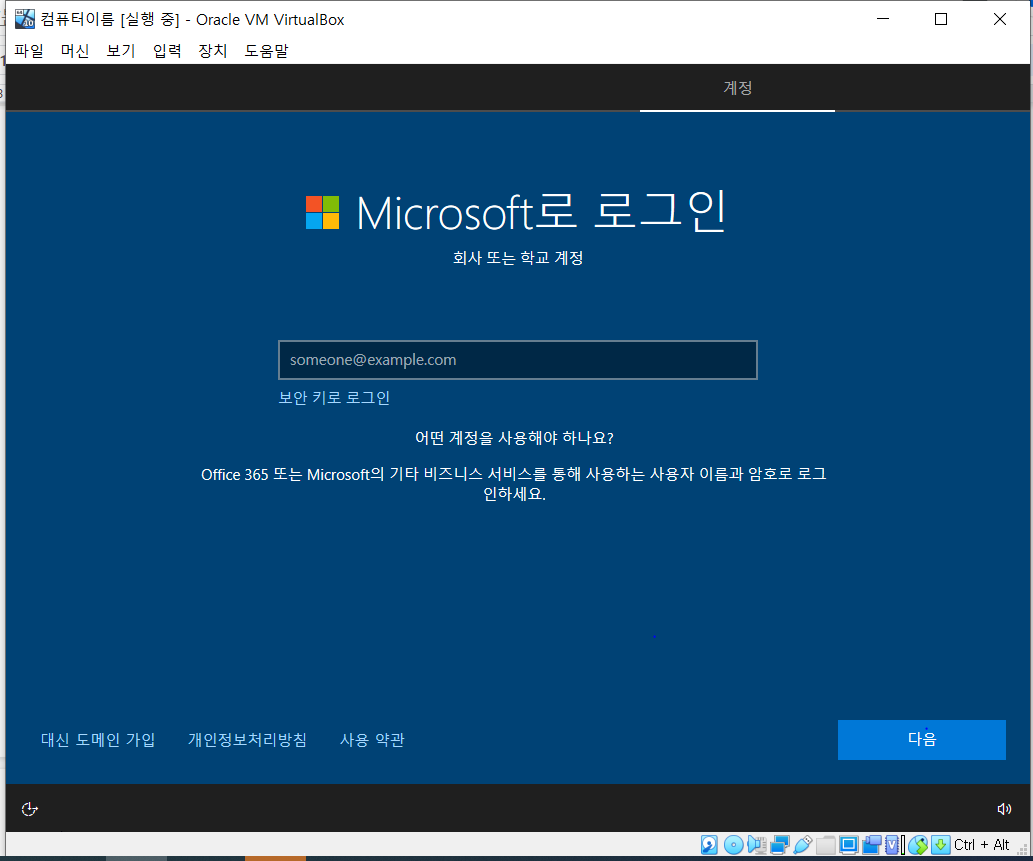Click 대신 도메인 가입 link

98,740
